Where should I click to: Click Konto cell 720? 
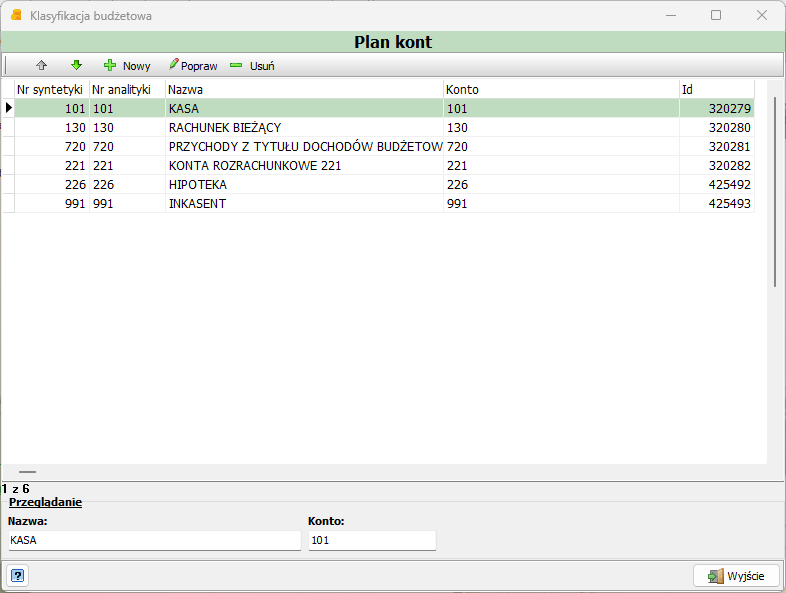point(561,146)
